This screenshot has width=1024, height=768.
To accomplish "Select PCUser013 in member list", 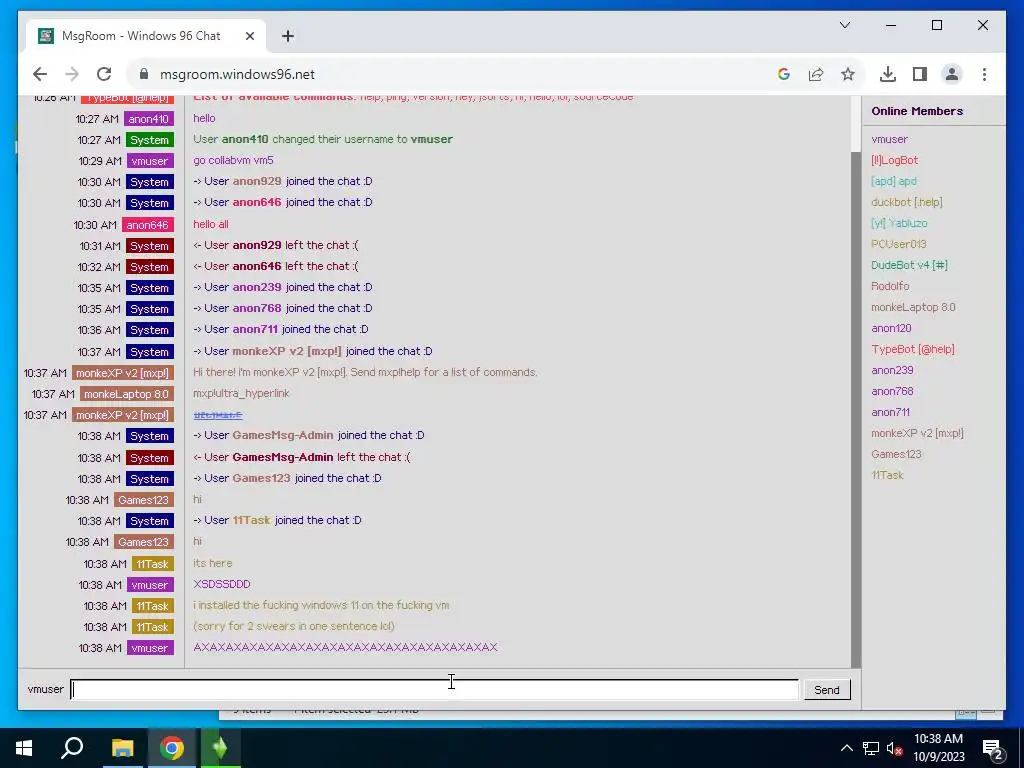I will [899, 244].
